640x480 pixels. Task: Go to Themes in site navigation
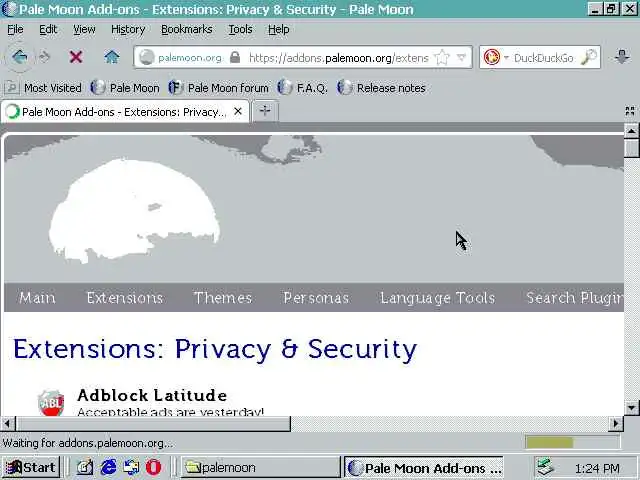(223, 298)
